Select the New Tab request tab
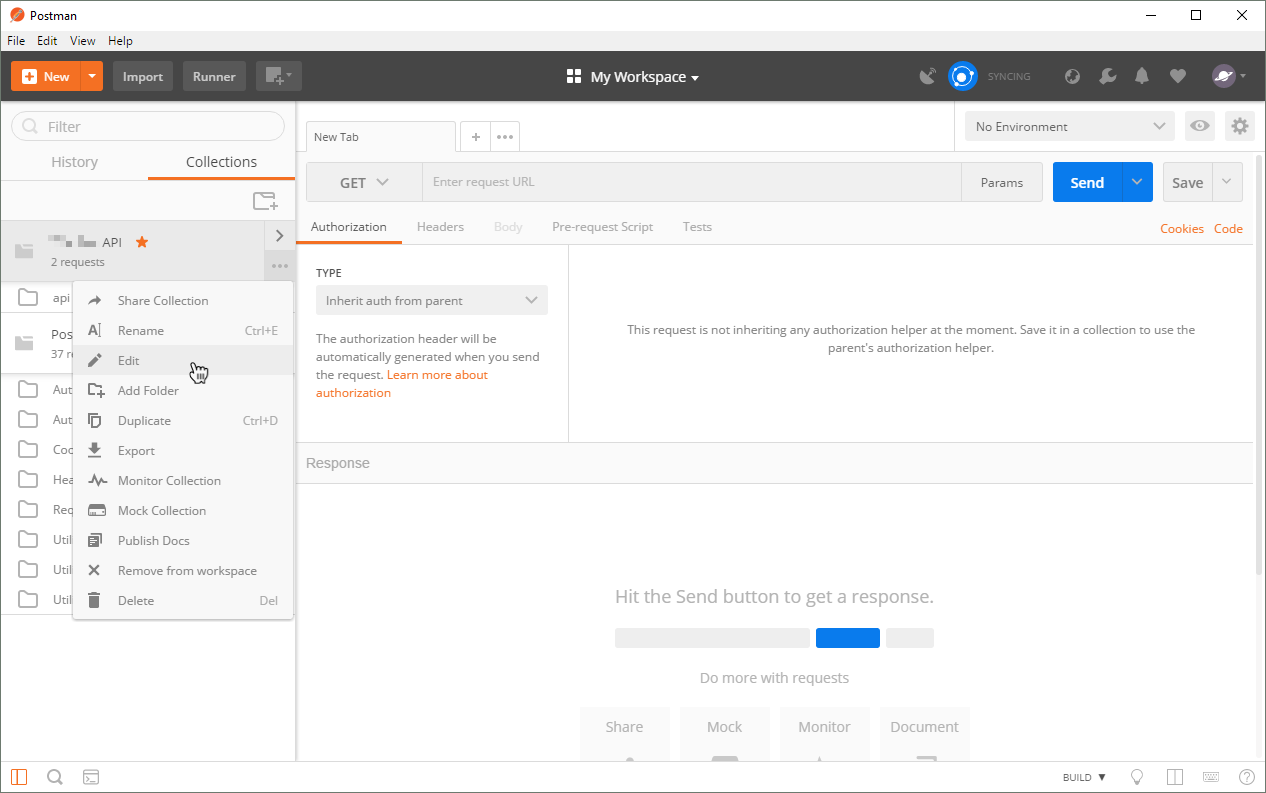1266x793 pixels. [x=381, y=137]
